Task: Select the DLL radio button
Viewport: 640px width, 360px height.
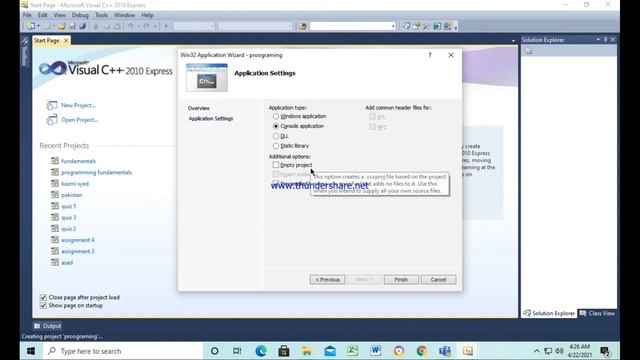Action: coord(276,136)
